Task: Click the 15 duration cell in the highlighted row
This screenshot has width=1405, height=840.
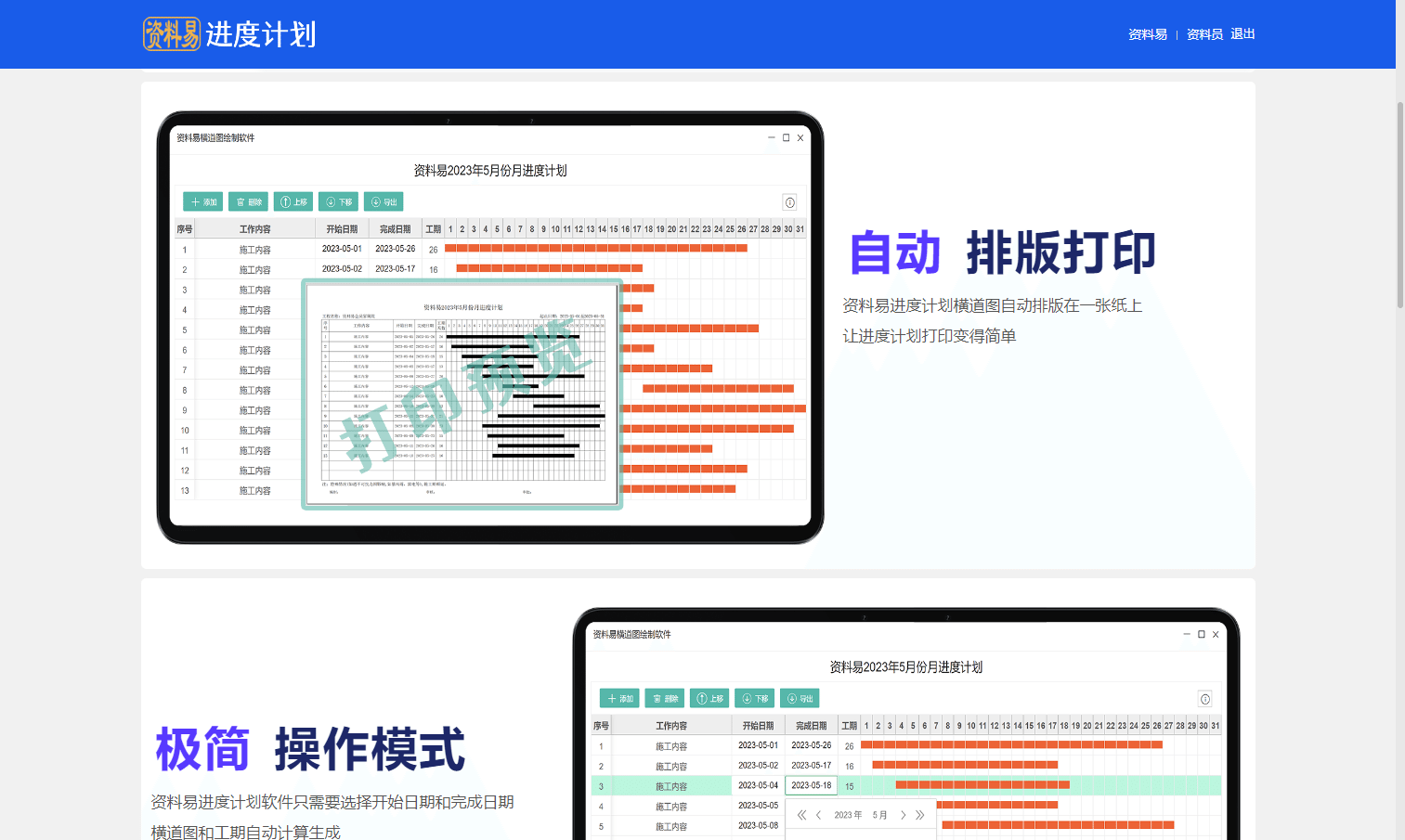Action: 849,786
